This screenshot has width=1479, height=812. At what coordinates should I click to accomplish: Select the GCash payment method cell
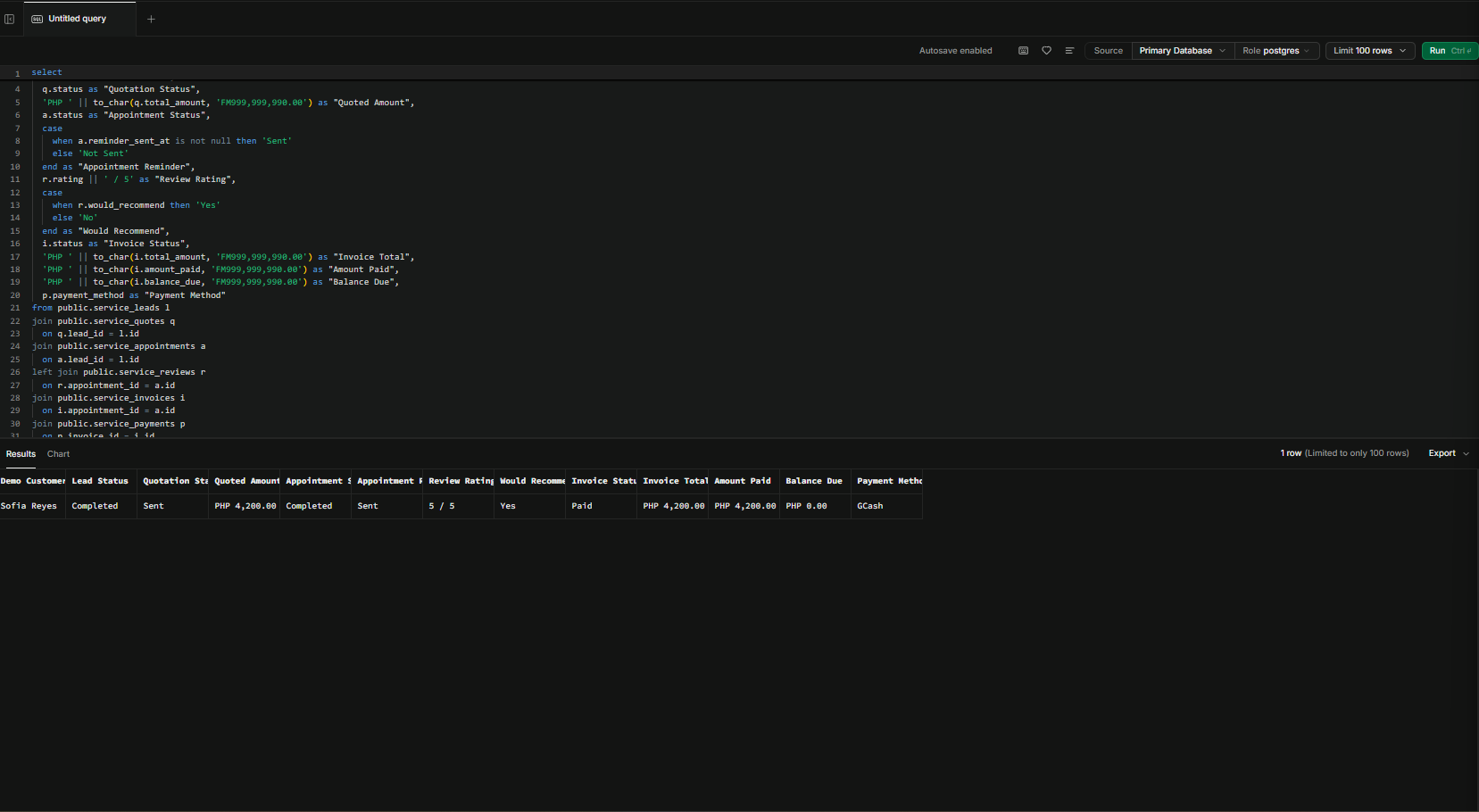(887, 506)
